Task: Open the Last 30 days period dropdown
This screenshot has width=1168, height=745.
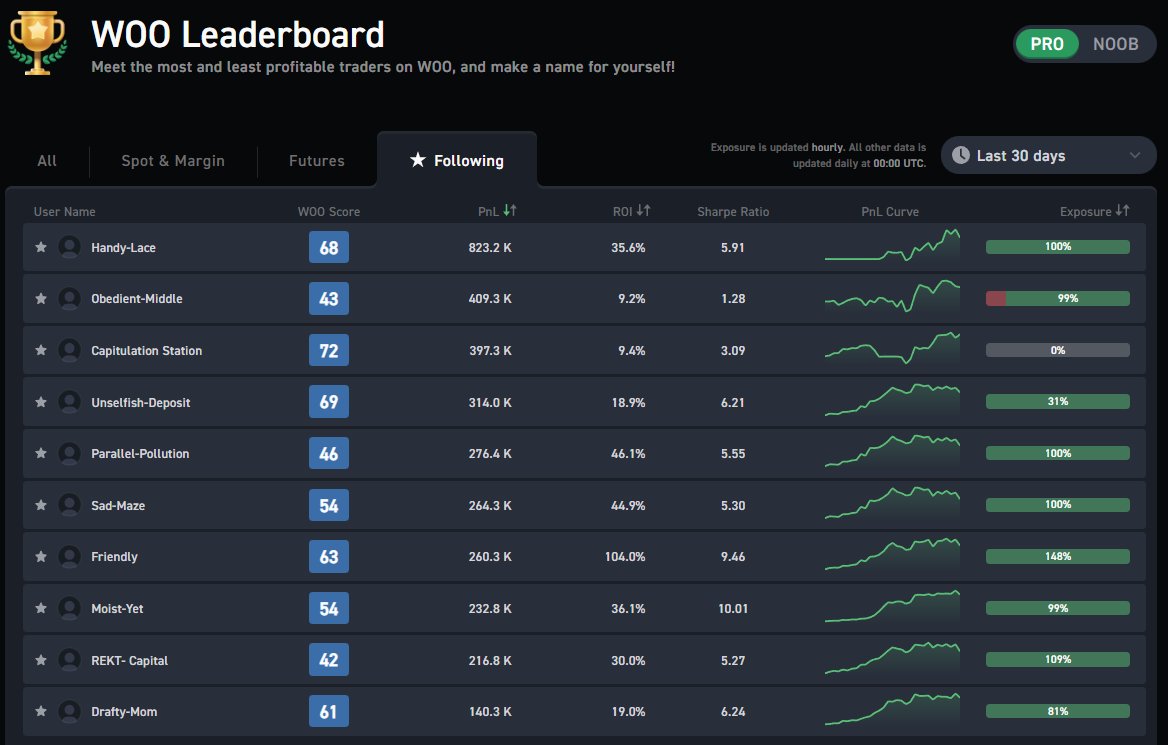Action: [x=1048, y=155]
